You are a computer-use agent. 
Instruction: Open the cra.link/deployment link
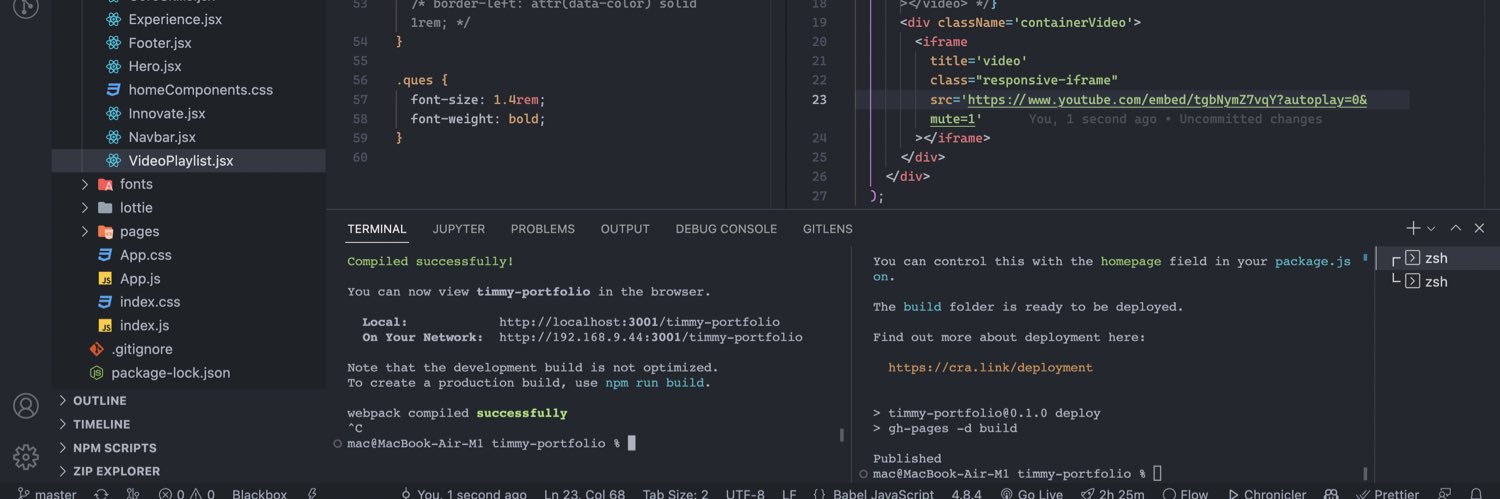[991, 367]
